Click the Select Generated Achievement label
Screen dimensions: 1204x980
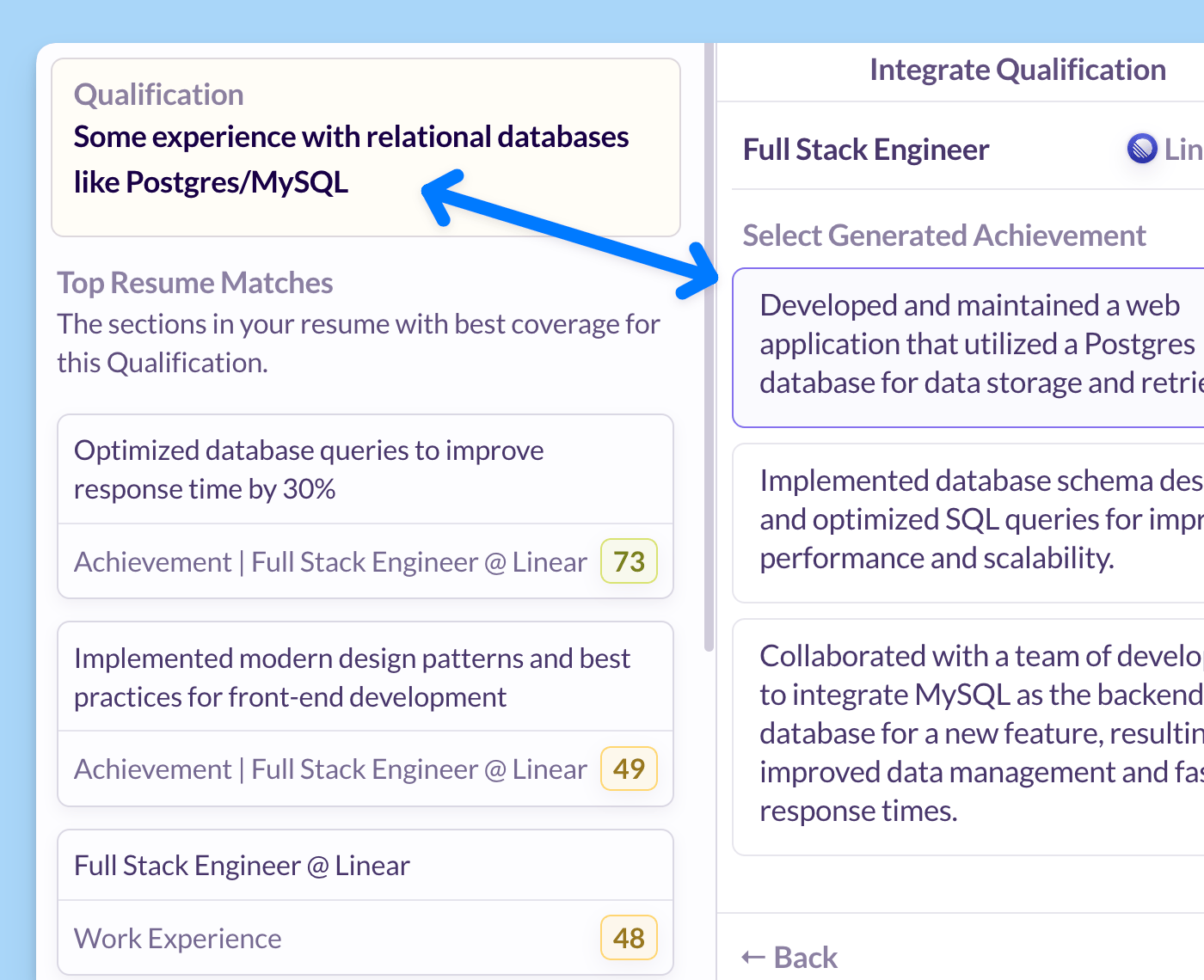[944, 236]
